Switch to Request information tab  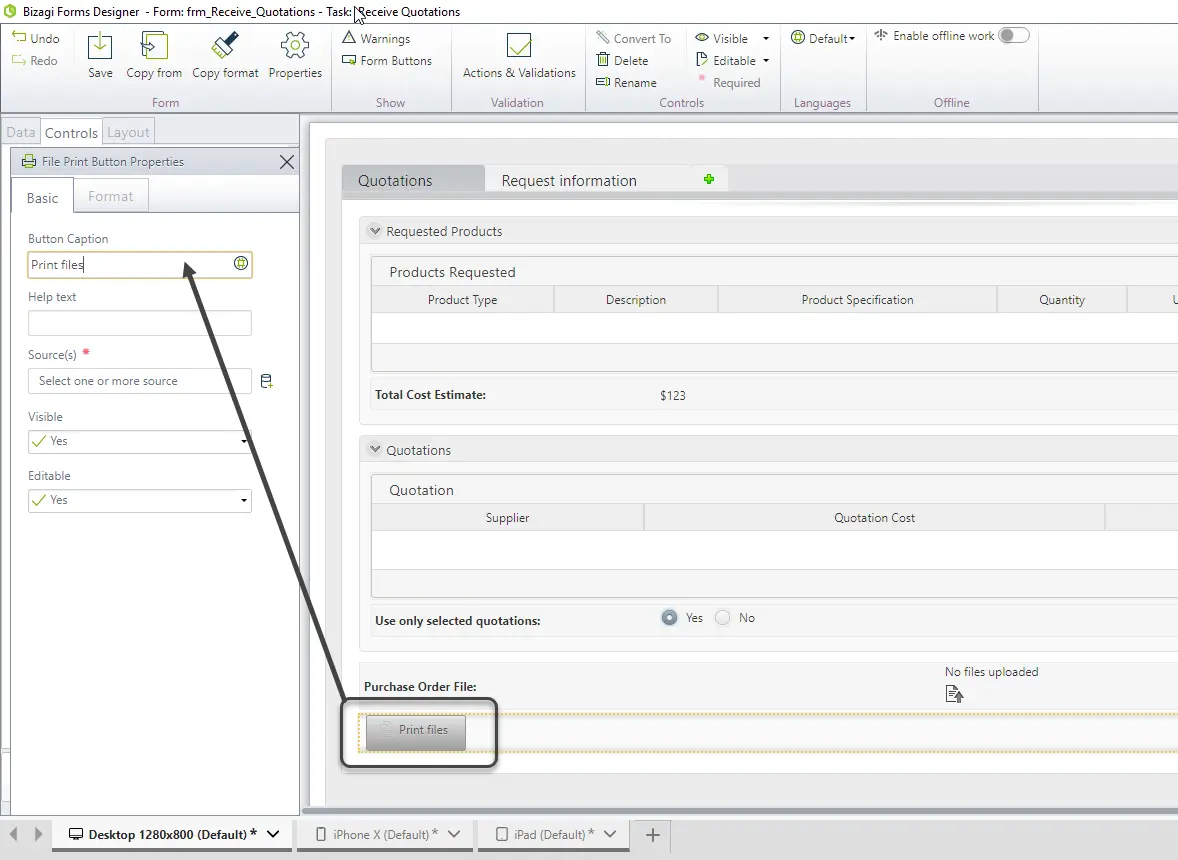click(x=569, y=180)
